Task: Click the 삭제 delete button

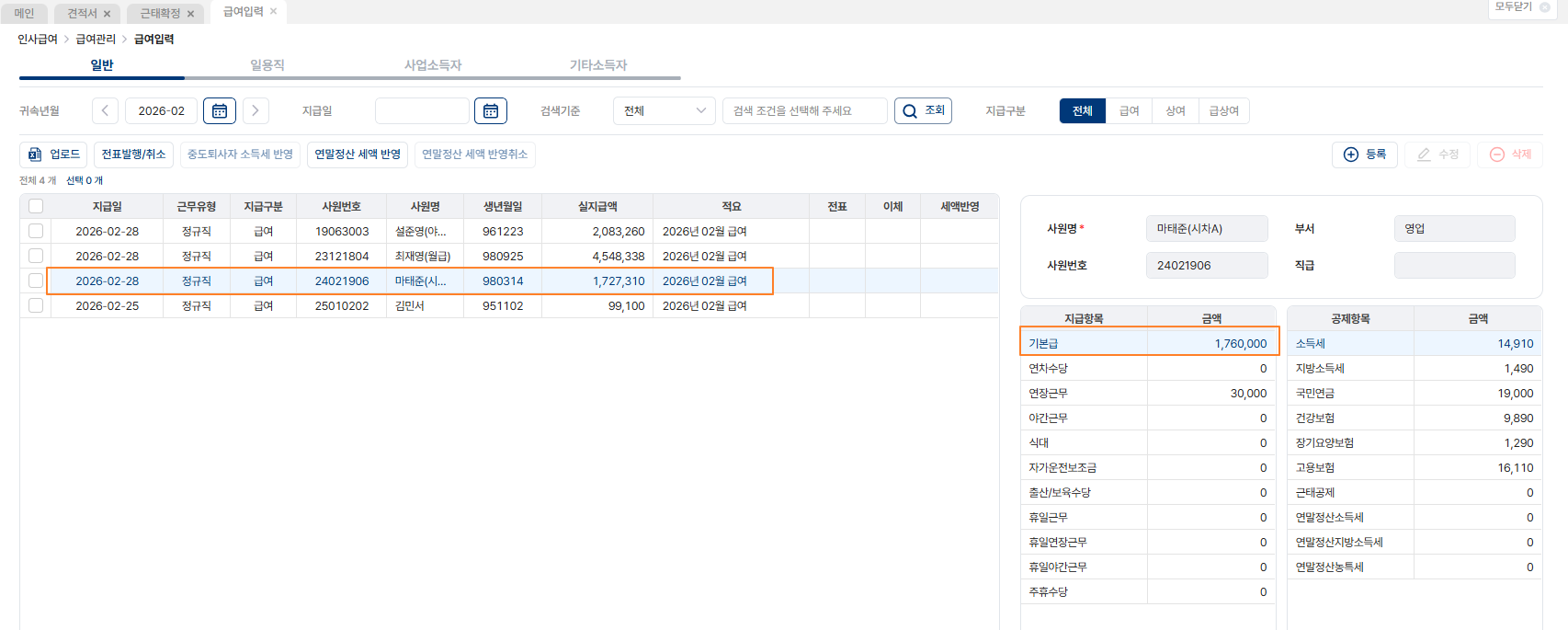Action: coord(1510,155)
